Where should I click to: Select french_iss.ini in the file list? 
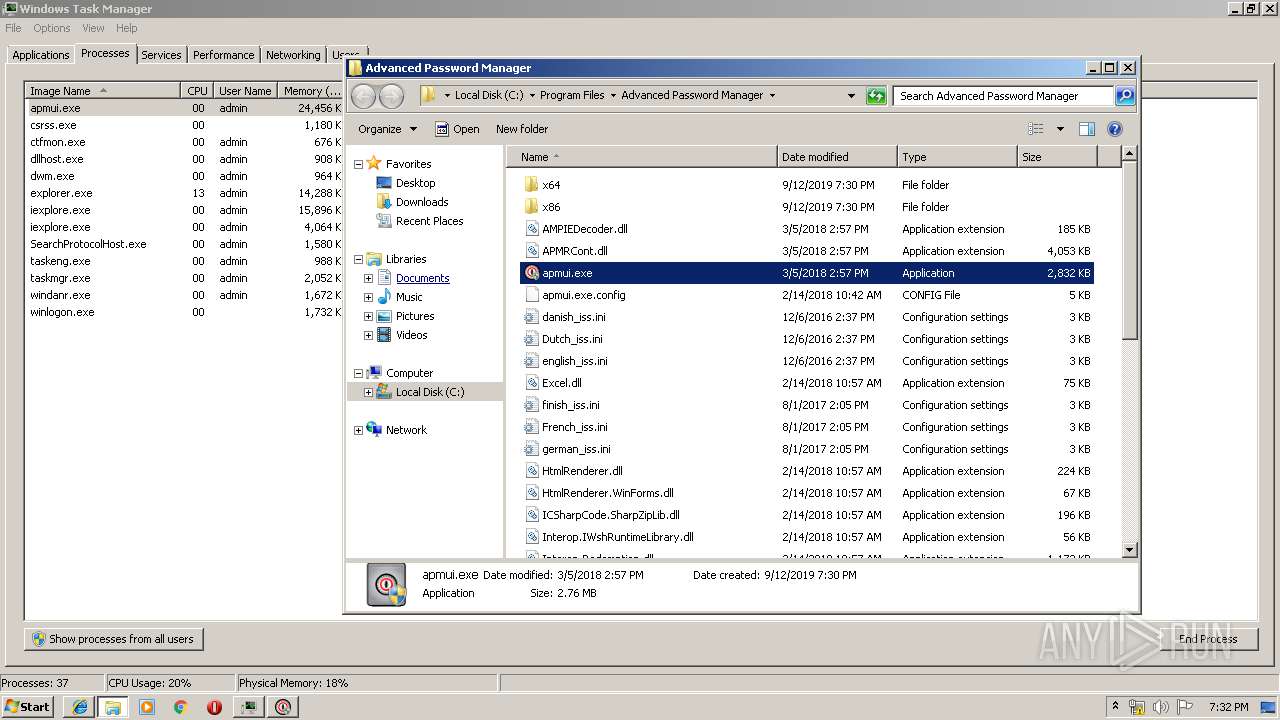coord(807,427)
